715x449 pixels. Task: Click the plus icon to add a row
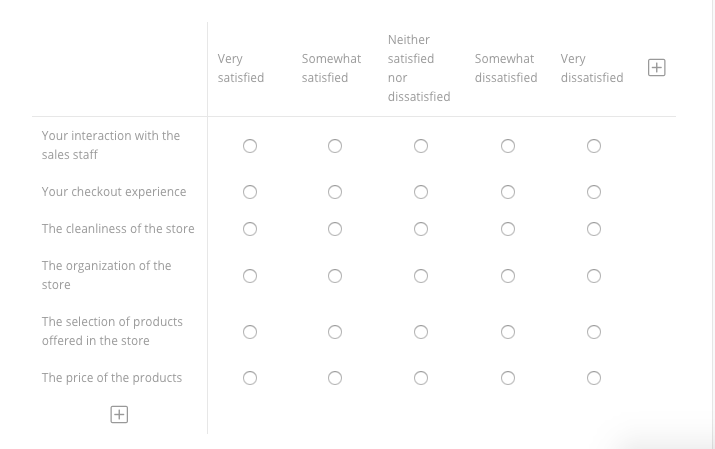pyautogui.click(x=119, y=414)
